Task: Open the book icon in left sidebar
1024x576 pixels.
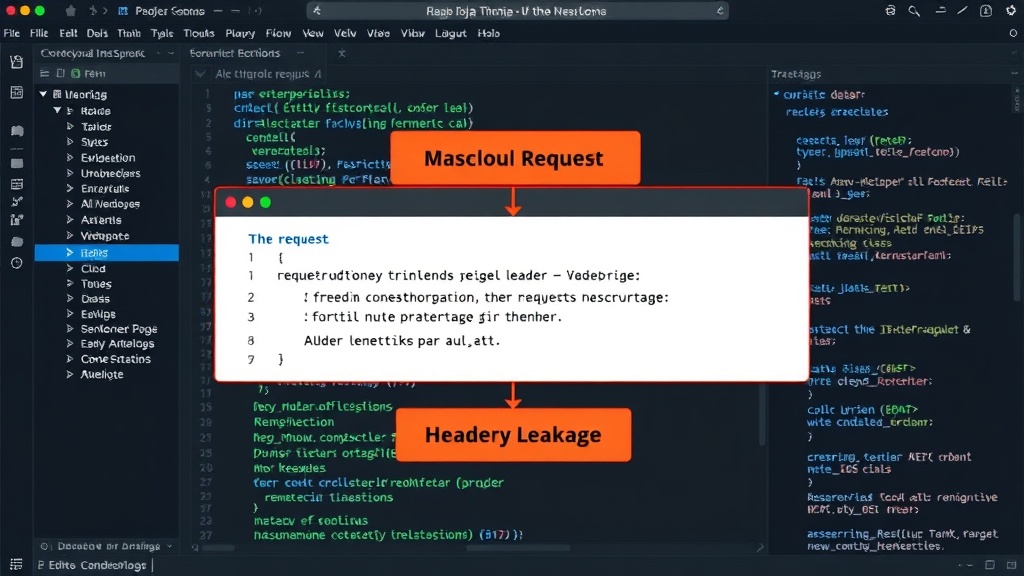Action: (17, 131)
